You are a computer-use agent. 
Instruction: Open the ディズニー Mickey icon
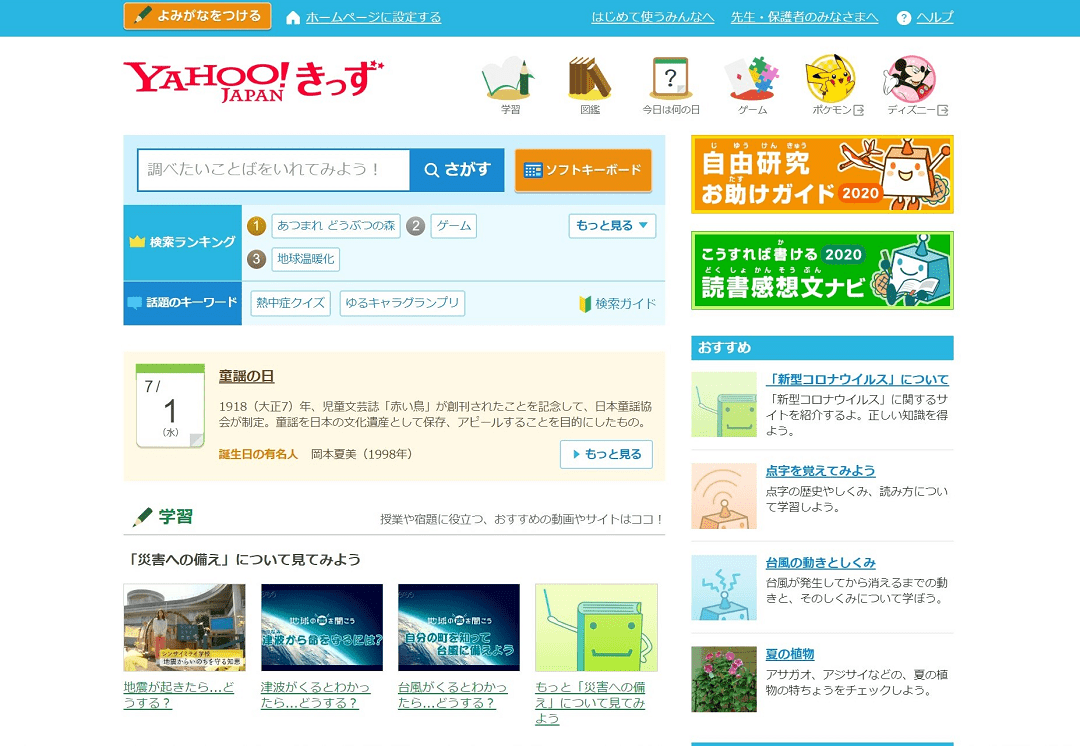911,79
